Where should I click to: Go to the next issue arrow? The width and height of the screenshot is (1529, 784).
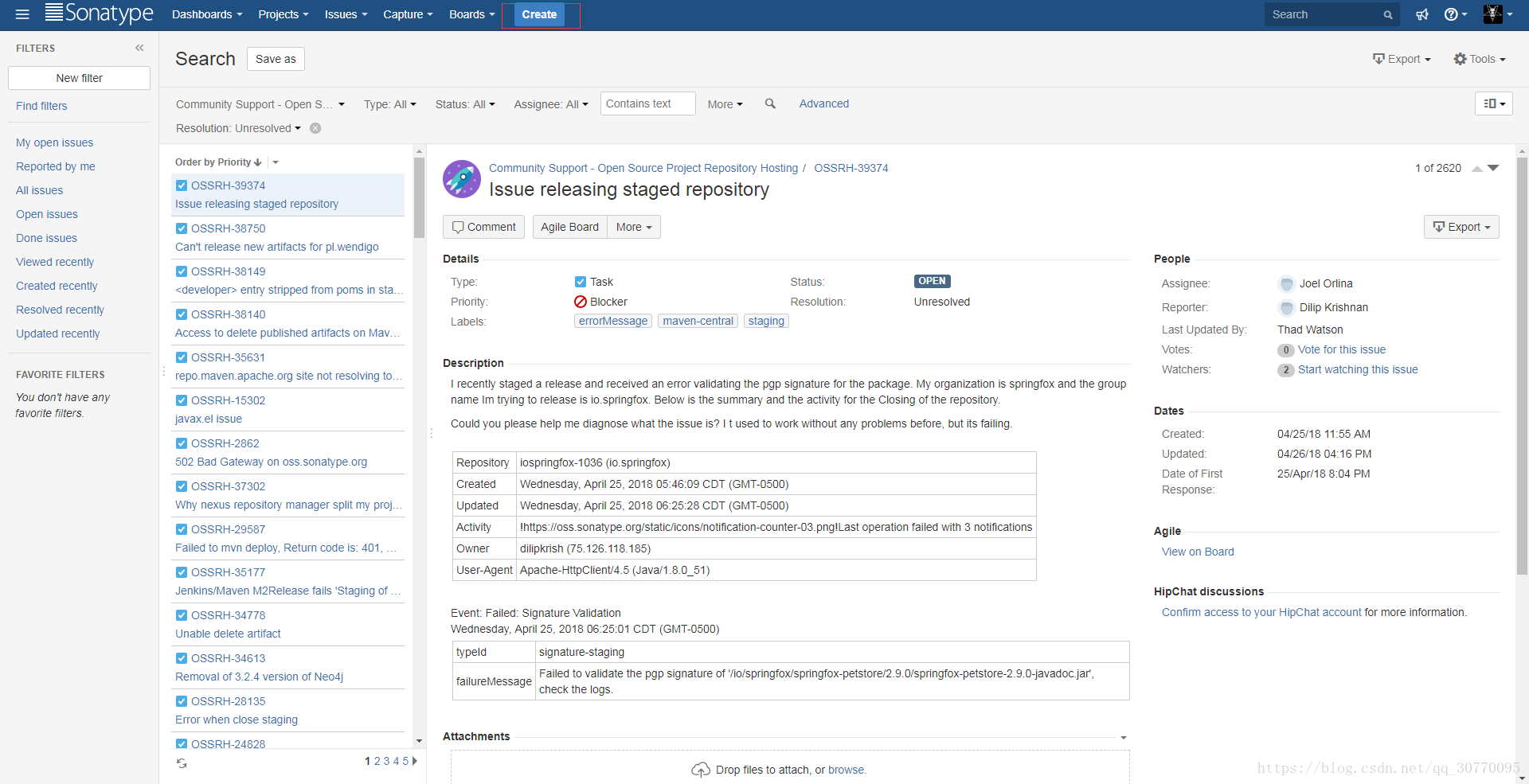[1493, 169]
